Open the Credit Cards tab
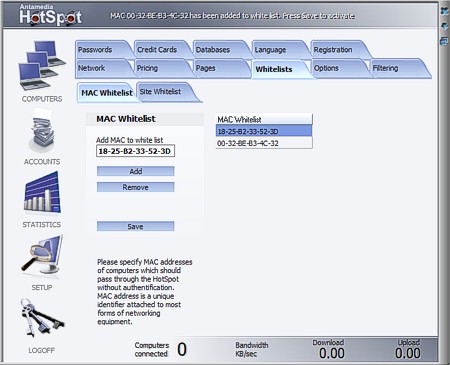The image size is (450, 365). (157, 50)
